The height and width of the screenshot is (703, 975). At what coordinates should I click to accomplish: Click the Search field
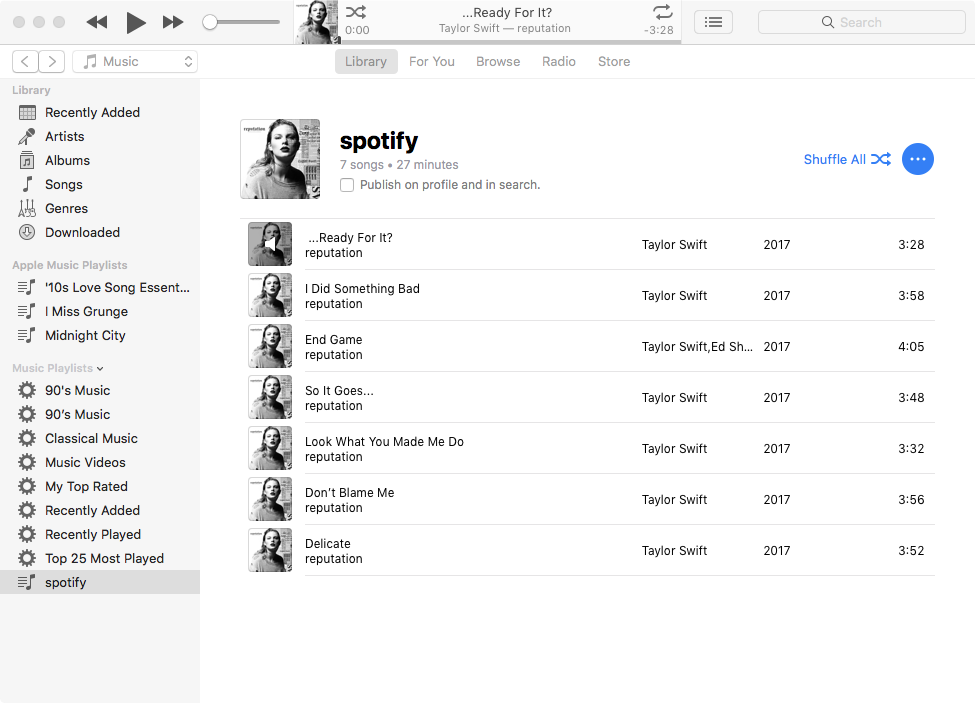(860, 22)
